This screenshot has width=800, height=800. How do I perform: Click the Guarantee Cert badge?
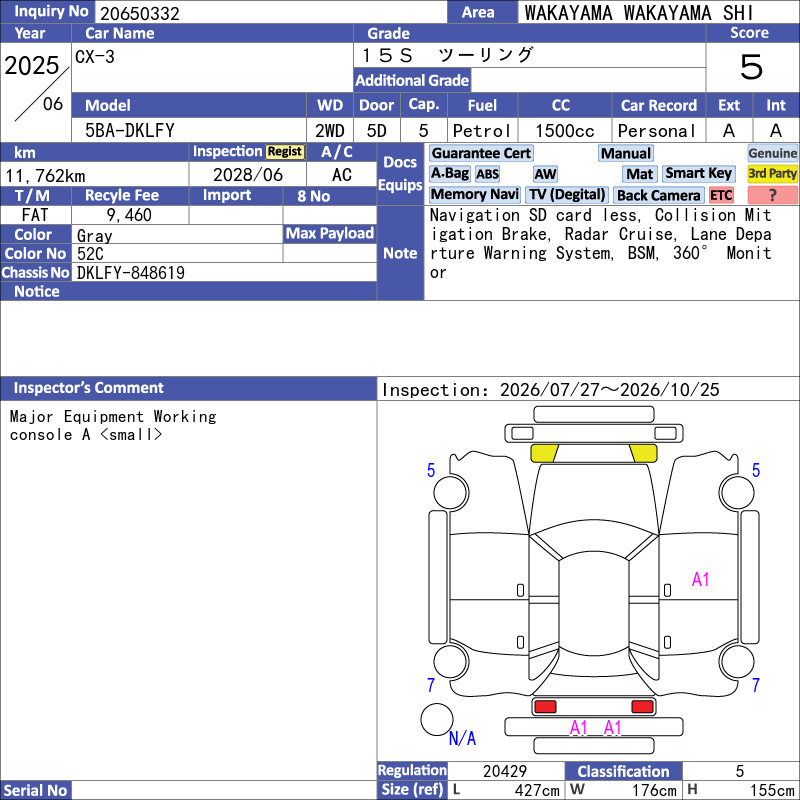coord(481,154)
